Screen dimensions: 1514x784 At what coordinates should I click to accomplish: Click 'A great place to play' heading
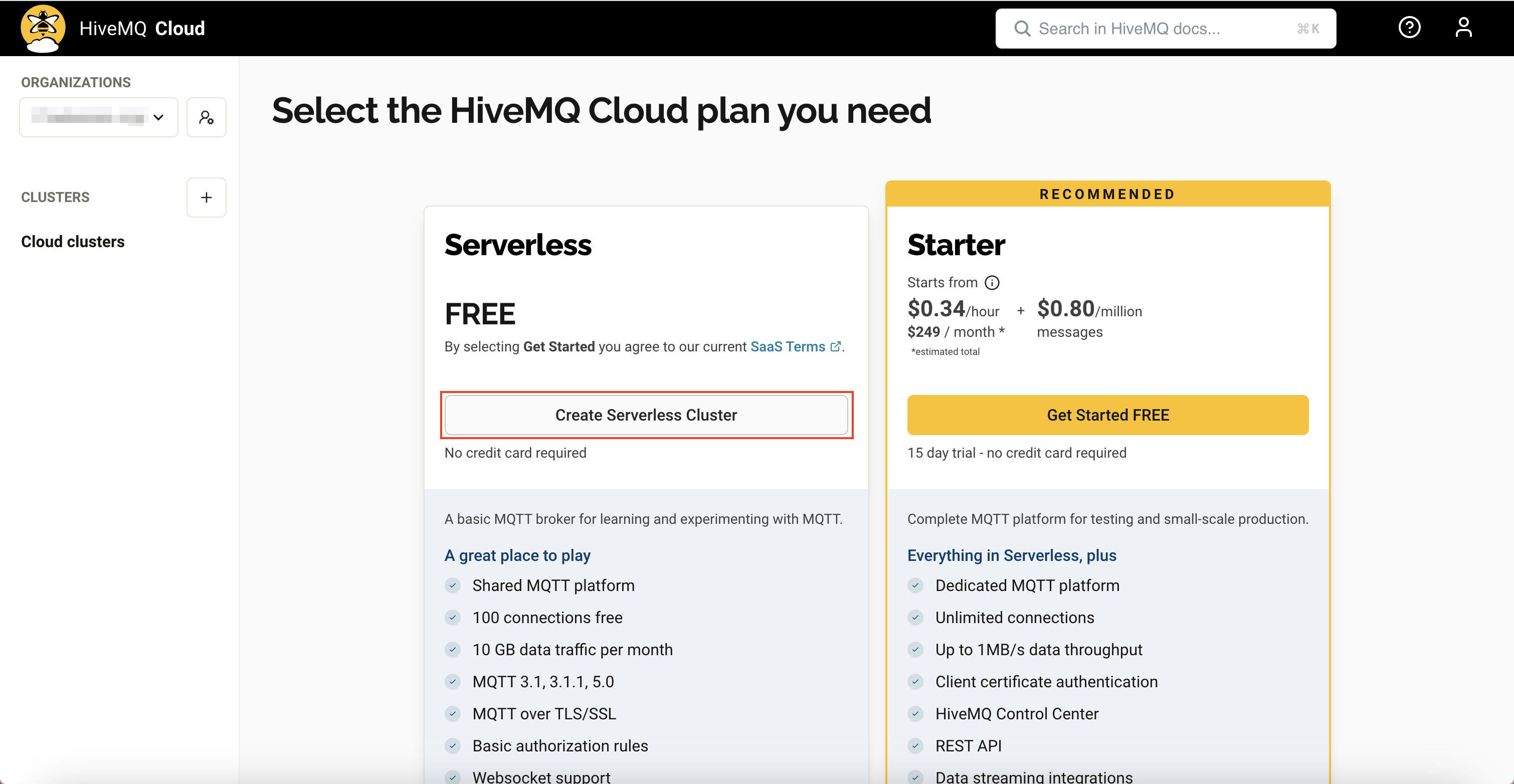[517, 555]
